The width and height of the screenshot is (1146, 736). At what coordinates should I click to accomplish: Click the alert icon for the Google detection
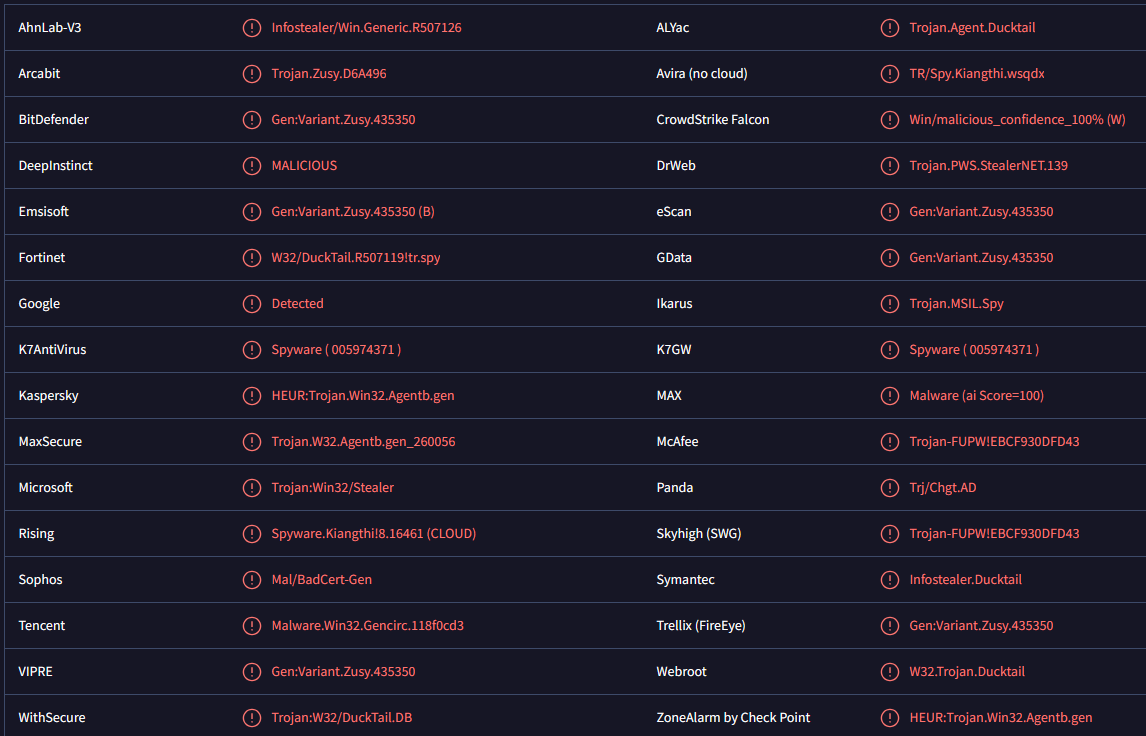click(252, 304)
